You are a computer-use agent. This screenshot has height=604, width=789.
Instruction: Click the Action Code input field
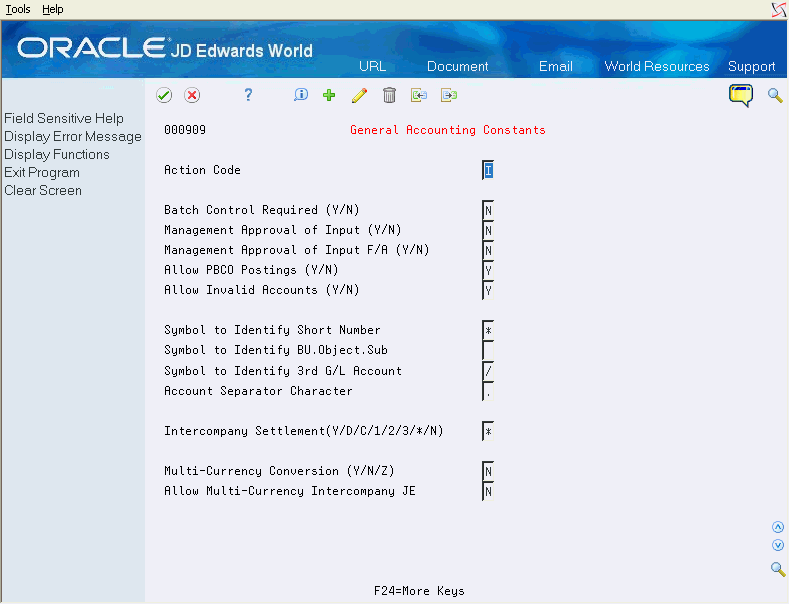point(488,170)
